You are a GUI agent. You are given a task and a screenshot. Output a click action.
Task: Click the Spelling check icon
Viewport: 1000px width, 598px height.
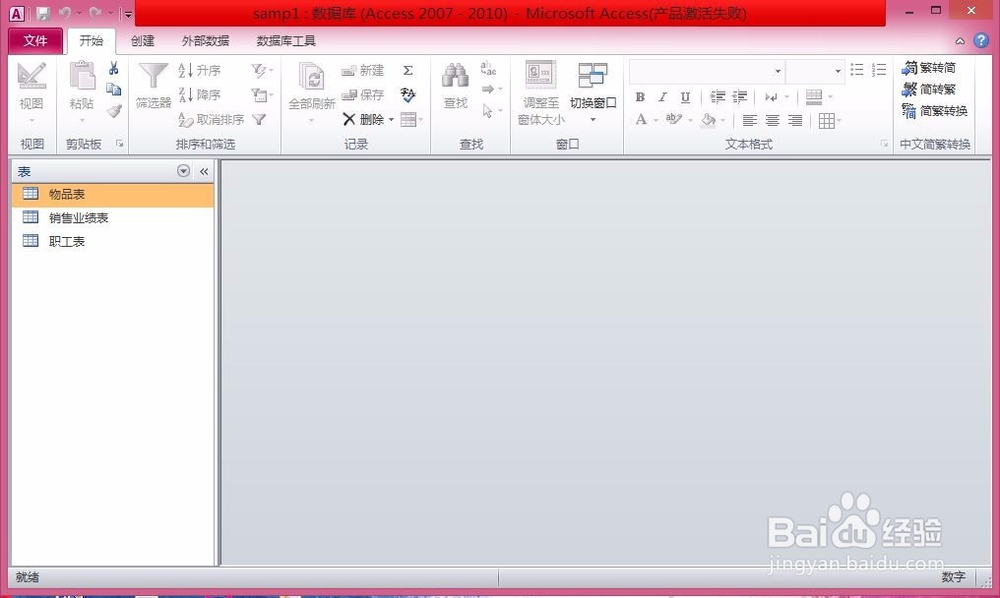408,95
